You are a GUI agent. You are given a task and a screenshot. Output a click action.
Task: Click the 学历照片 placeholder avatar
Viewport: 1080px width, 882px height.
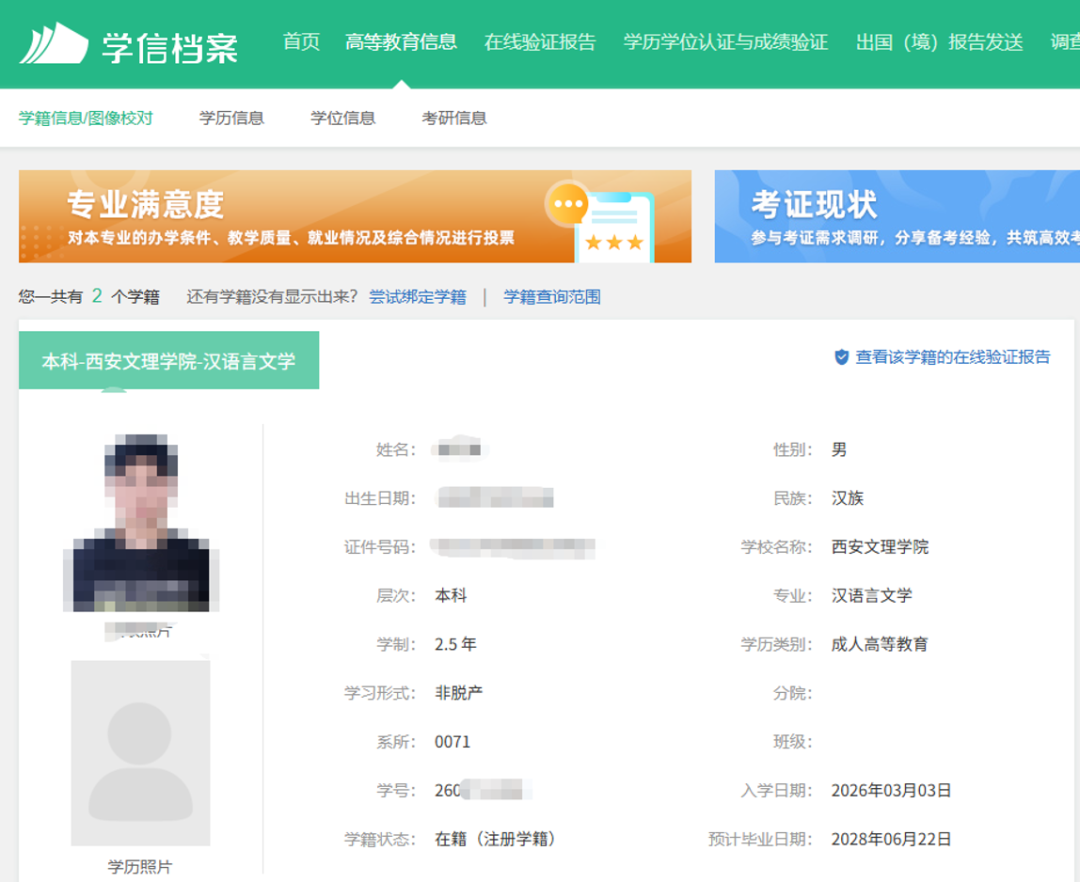click(x=141, y=753)
